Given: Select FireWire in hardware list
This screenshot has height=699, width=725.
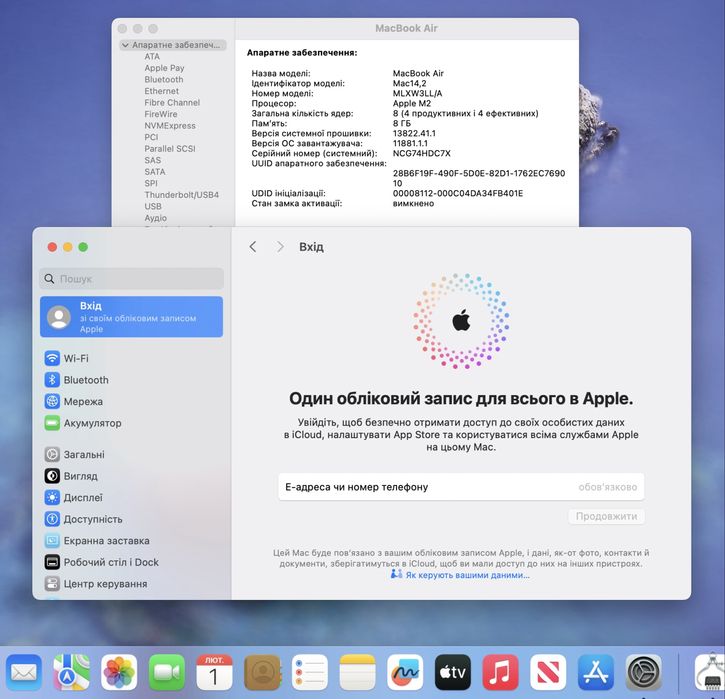Looking at the screenshot, I should [160, 114].
